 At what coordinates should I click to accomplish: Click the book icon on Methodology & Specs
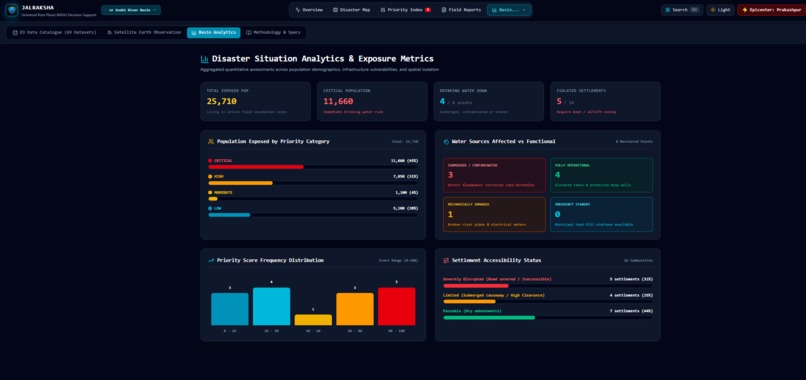(249, 32)
